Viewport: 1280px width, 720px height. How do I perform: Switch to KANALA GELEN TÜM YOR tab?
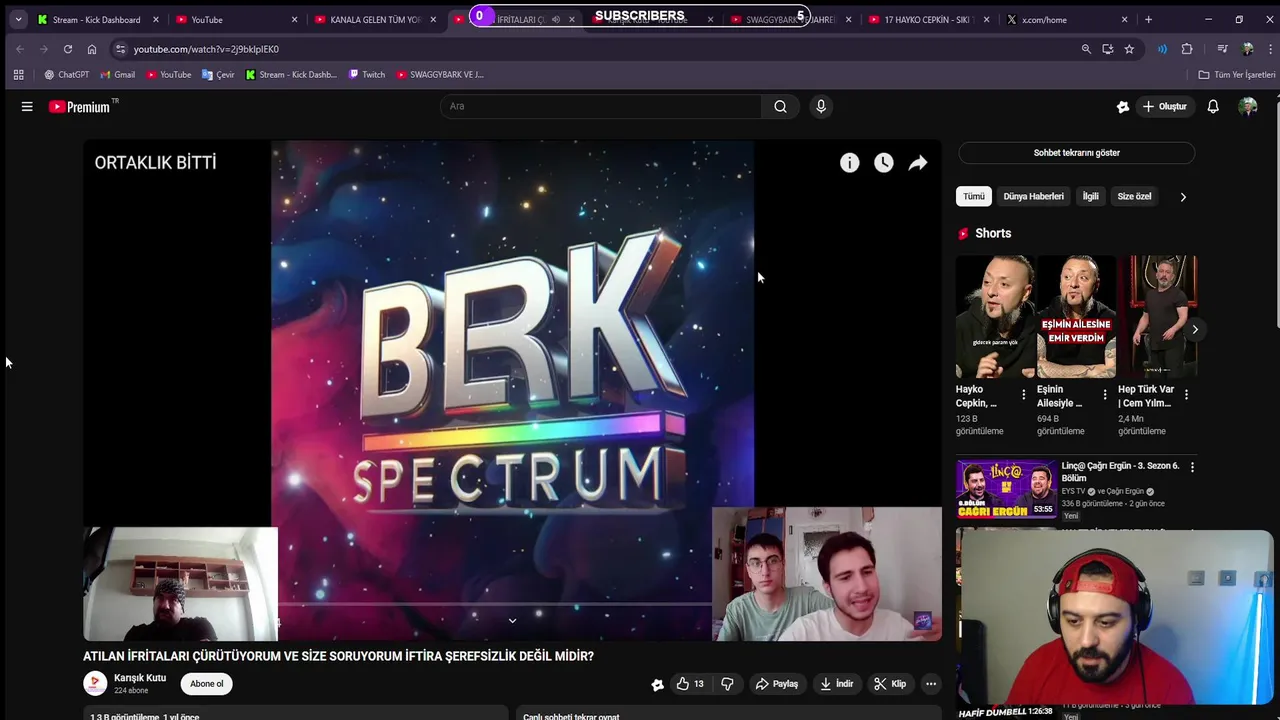(x=375, y=20)
